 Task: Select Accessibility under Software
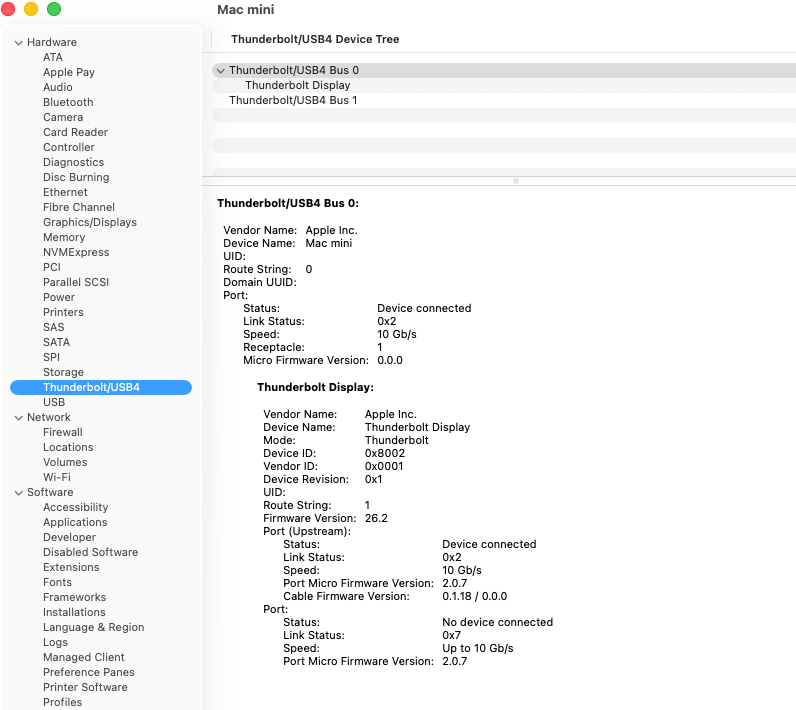point(76,507)
